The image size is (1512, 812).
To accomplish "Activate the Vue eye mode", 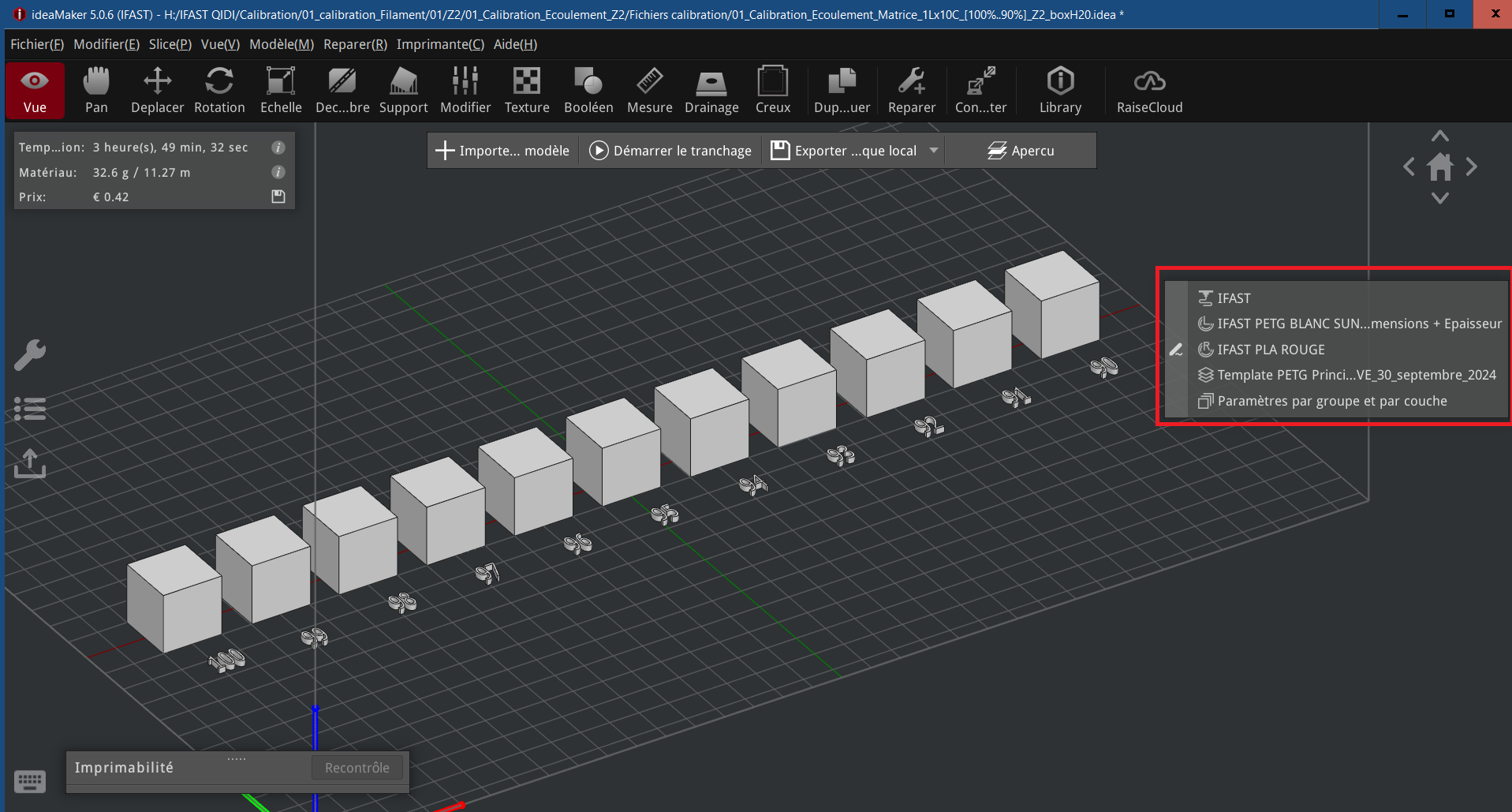I will pos(35,91).
